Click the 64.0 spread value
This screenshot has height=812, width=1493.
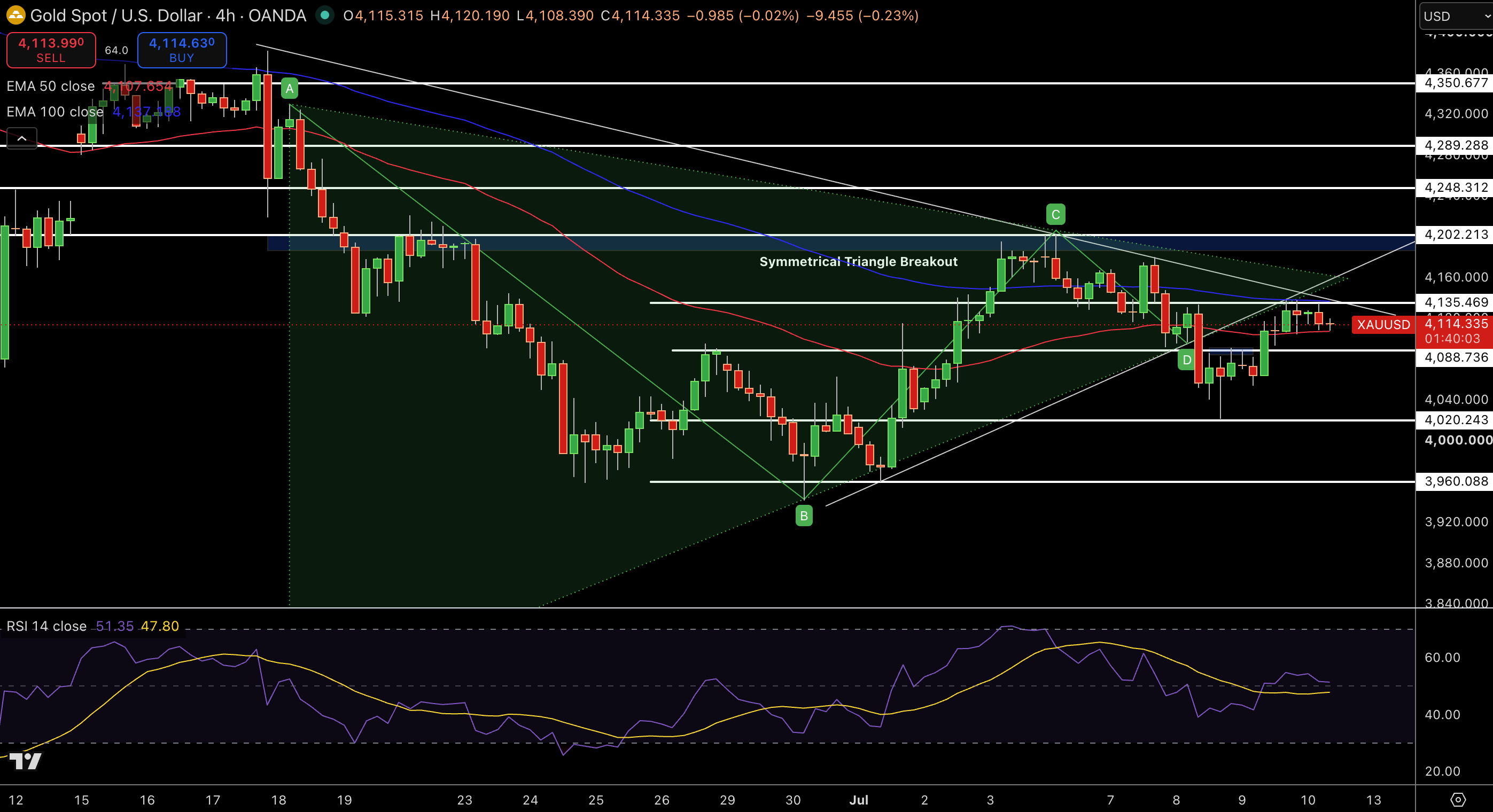116,50
